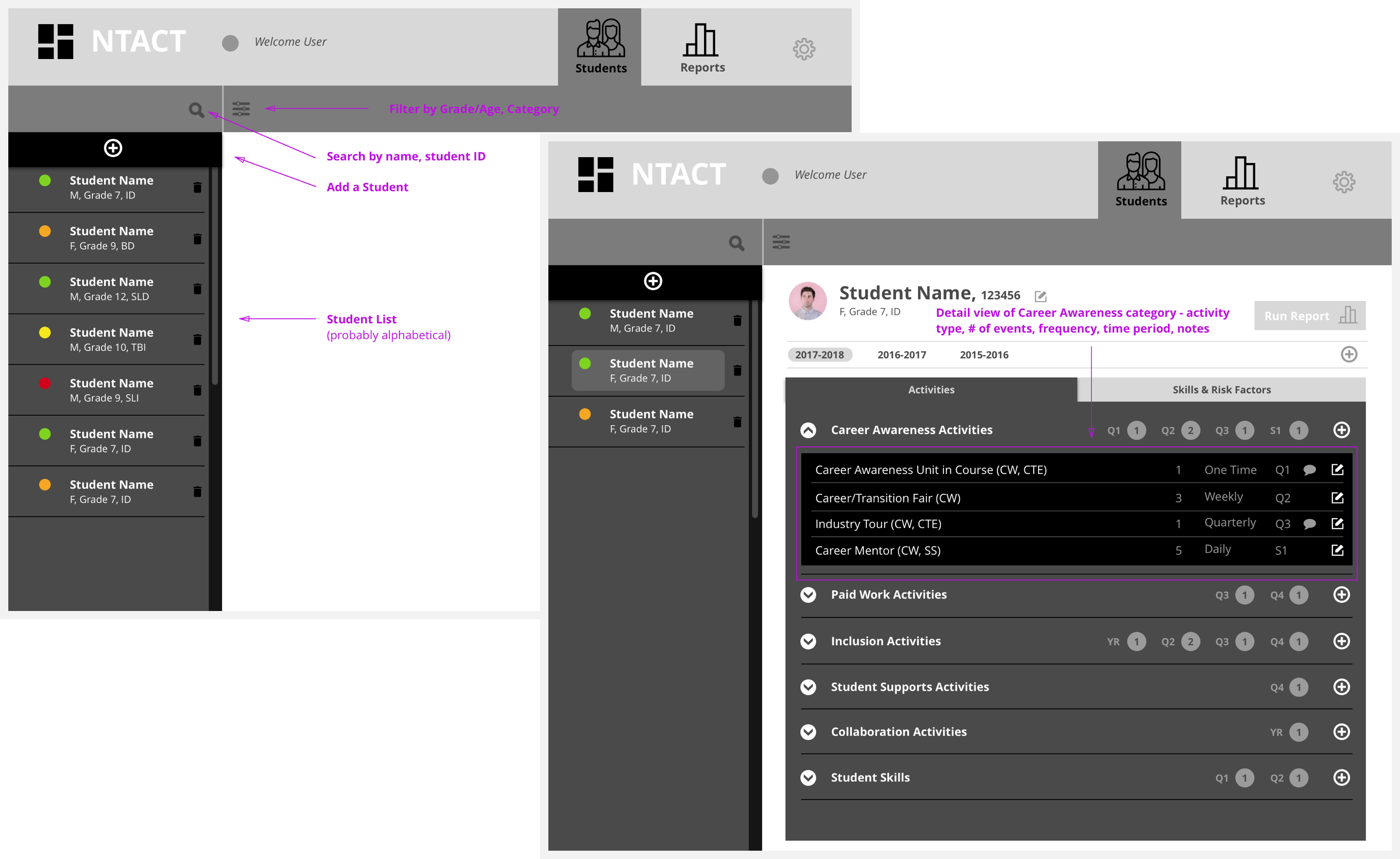Expand the Student Supports Activities section

[x=808, y=687]
